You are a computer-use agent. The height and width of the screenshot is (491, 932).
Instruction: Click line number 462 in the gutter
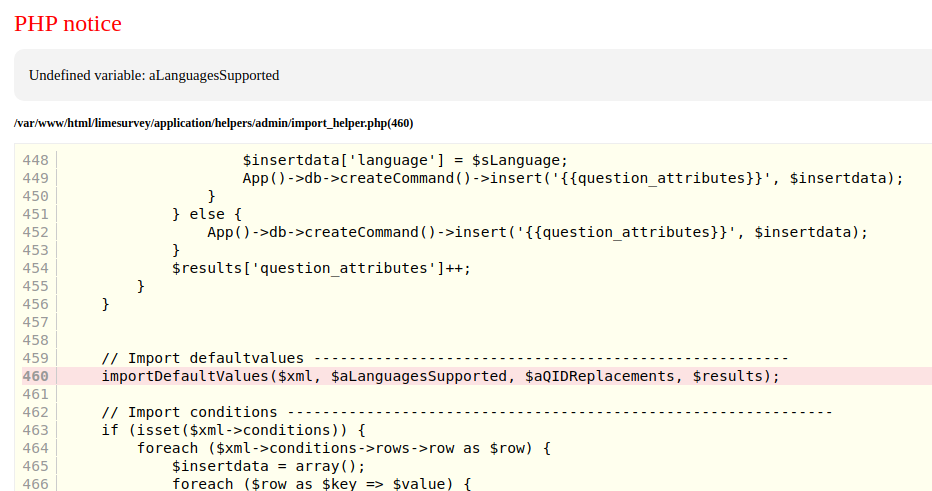pos(35,412)
